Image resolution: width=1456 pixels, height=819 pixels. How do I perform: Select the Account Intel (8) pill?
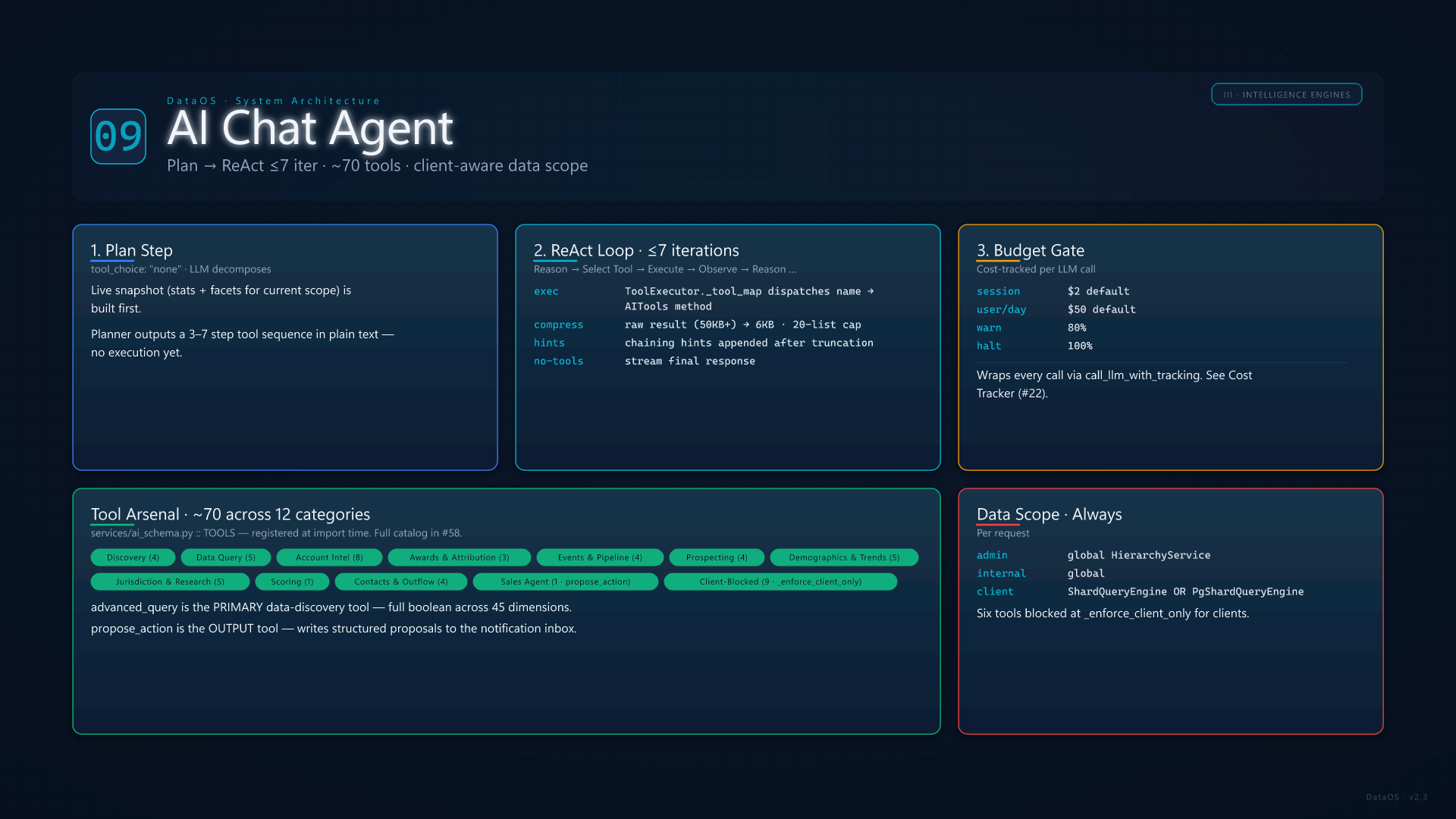(329, 557)
